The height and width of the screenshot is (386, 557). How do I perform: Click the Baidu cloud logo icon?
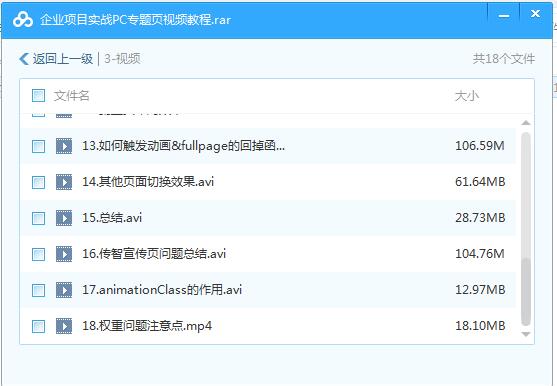[x=23, y=20]
